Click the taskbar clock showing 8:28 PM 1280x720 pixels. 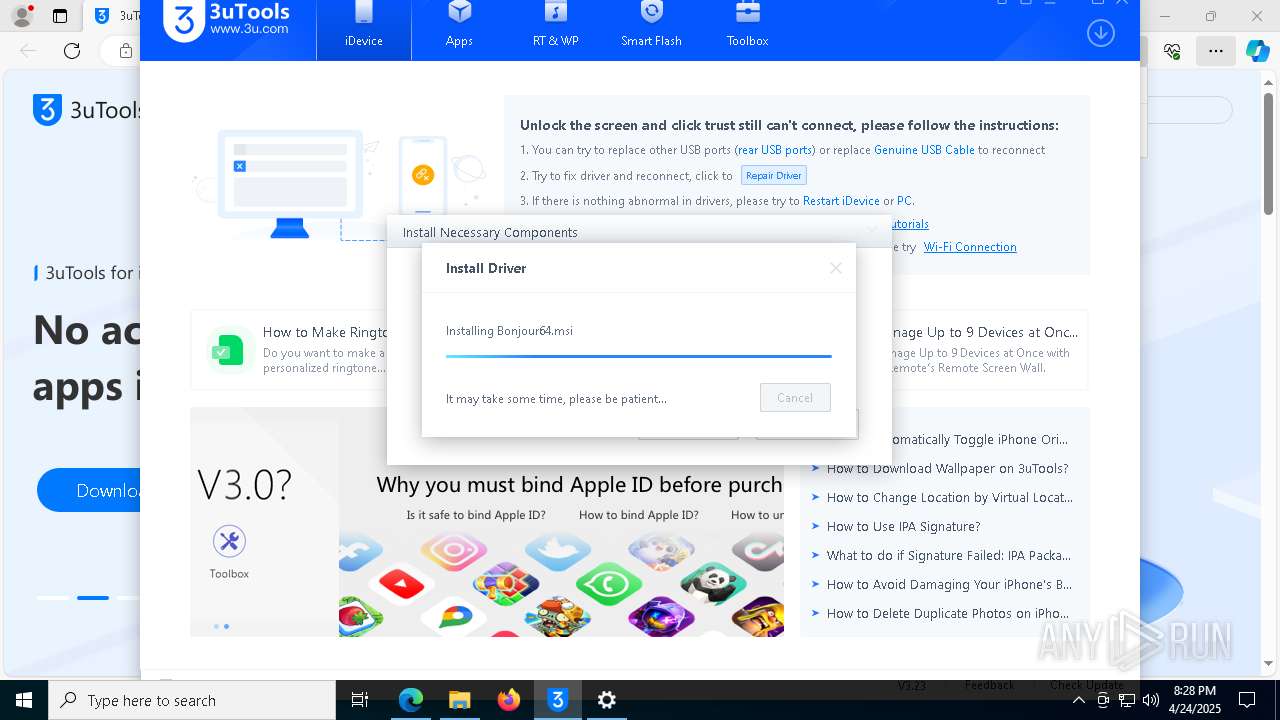click(x=1195, y=700)
